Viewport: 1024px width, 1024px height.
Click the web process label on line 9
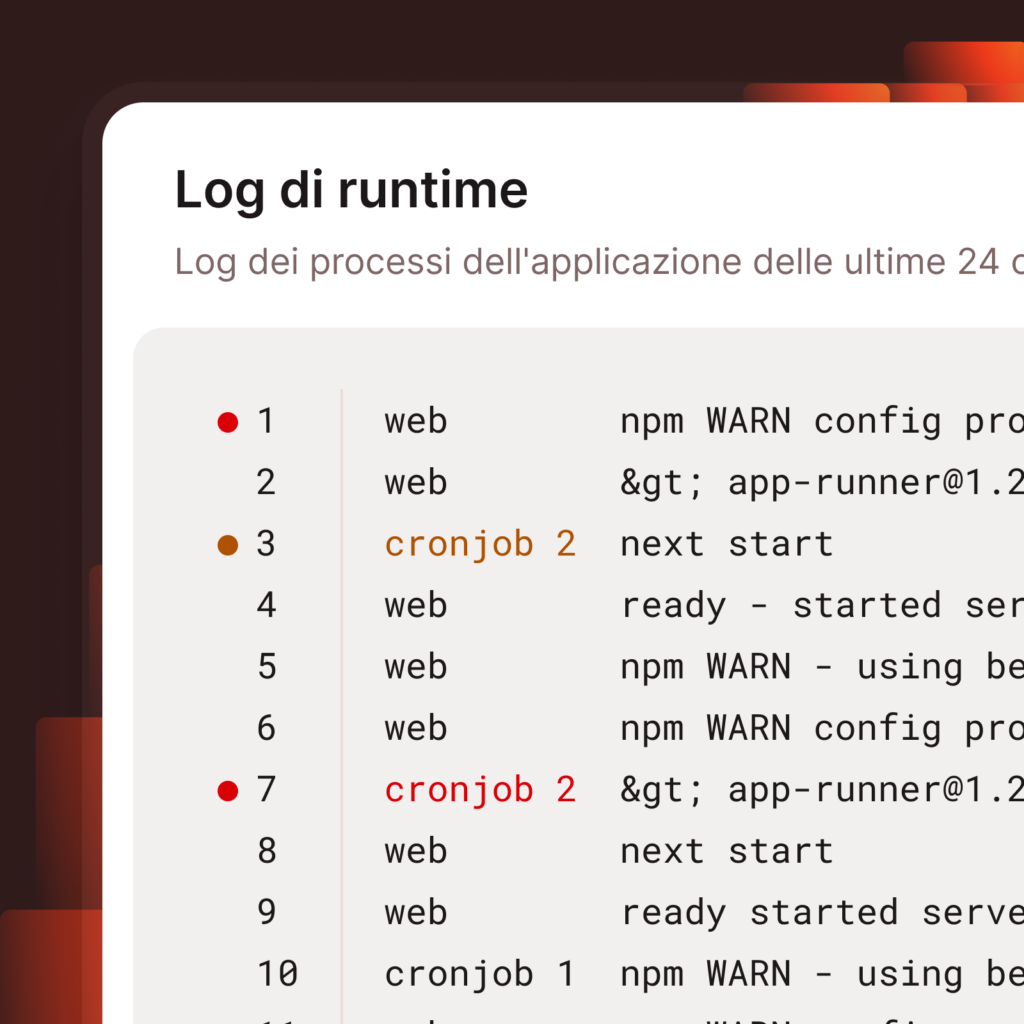(414, 913)
